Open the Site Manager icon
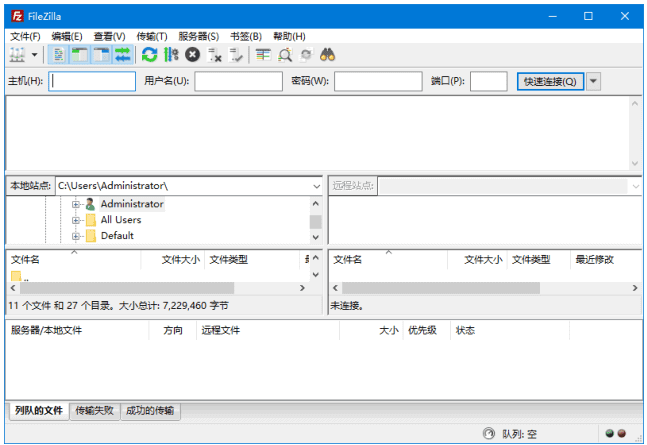The height and width of the screenshot is (445, 647). [17, 55]
